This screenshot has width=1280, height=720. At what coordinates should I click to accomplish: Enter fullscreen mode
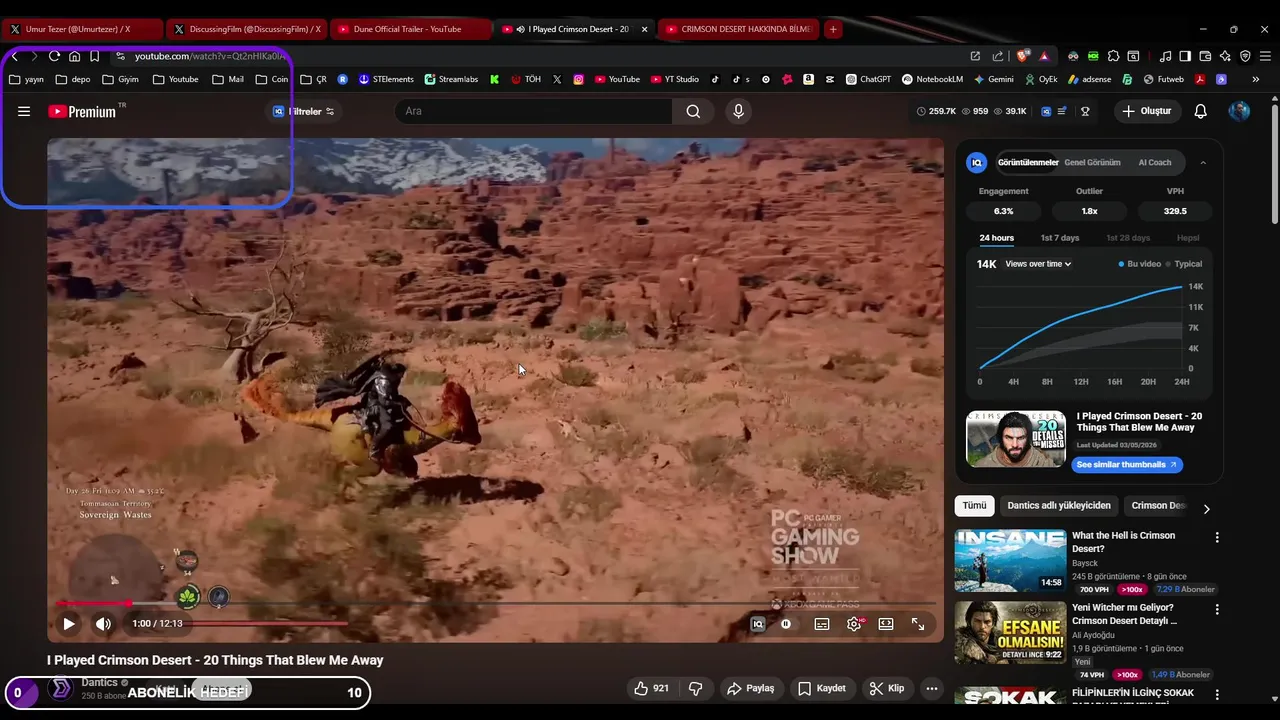[918, 624]
